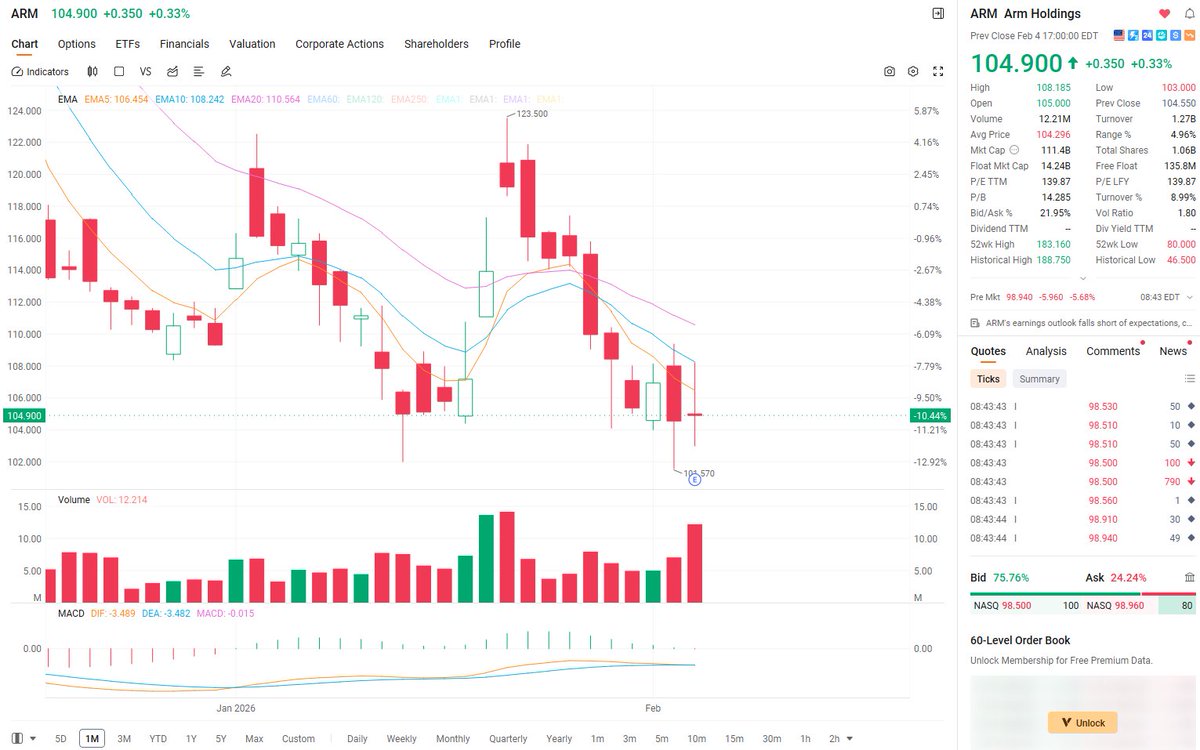1200x750 pixels.
Task: Click the blue S badge
Action: click(1175, 35)
